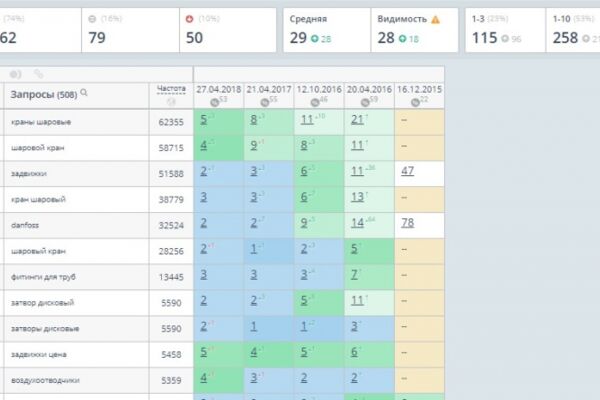The width and height of the screenshot is (600, 400).
Task: Open position 14 for 'danfoss' on 20.04.2016
Action: 357,222
